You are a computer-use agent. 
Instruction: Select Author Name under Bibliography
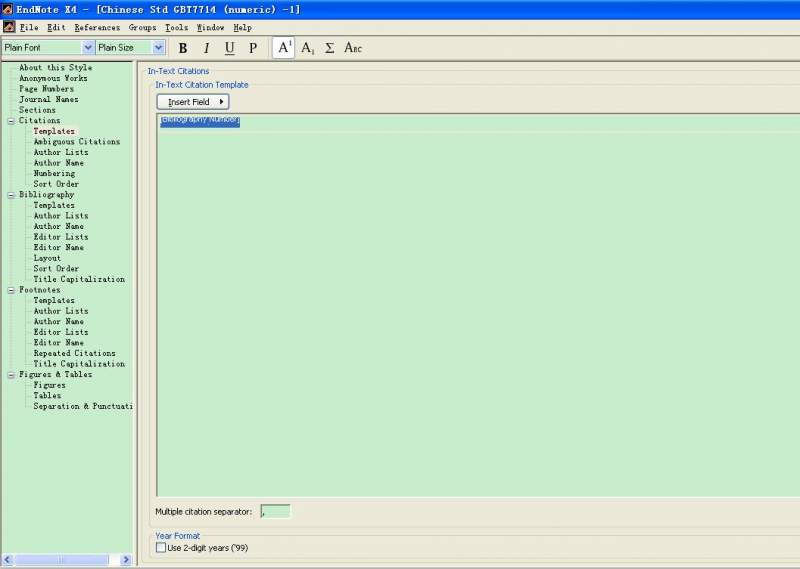pyautogui.click(x=59, y=226)
